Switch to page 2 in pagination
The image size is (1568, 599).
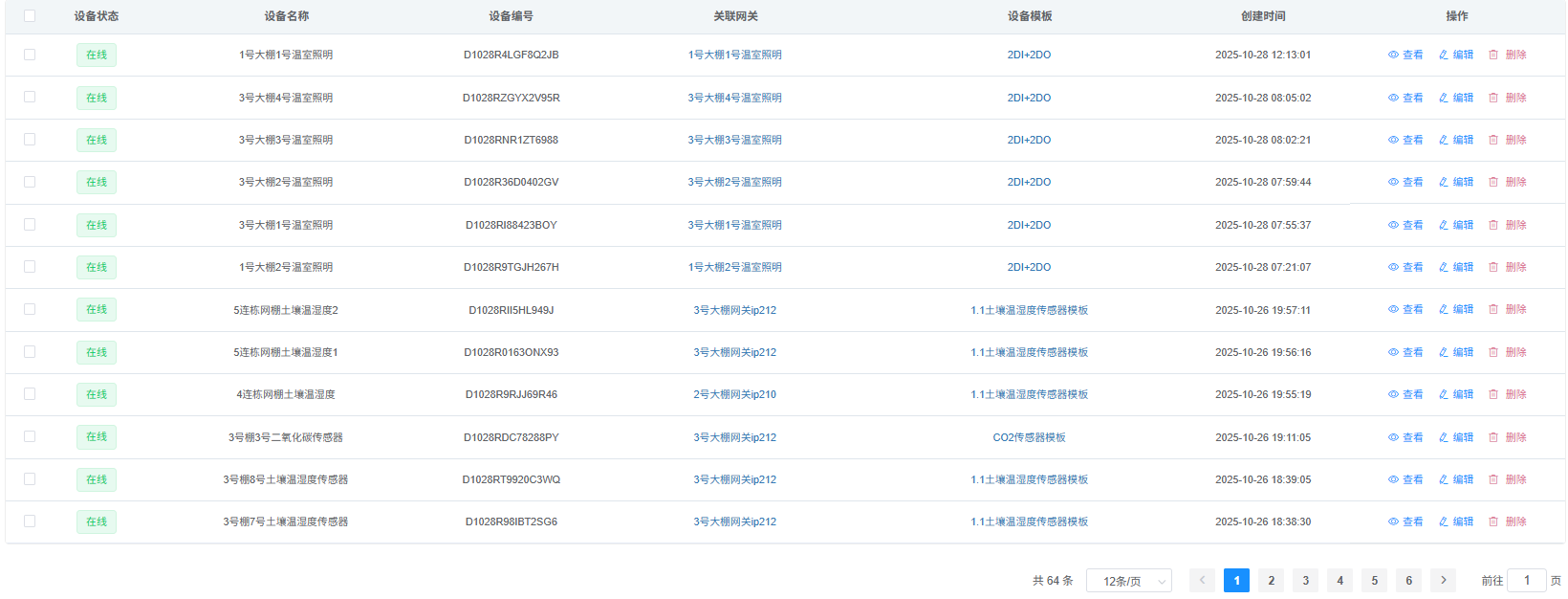1271,581
